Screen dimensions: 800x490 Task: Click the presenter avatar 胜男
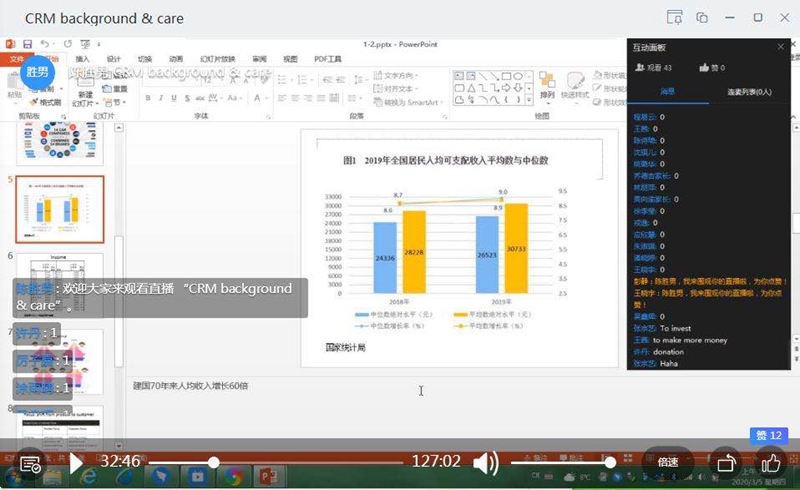(x=37, y=72)
